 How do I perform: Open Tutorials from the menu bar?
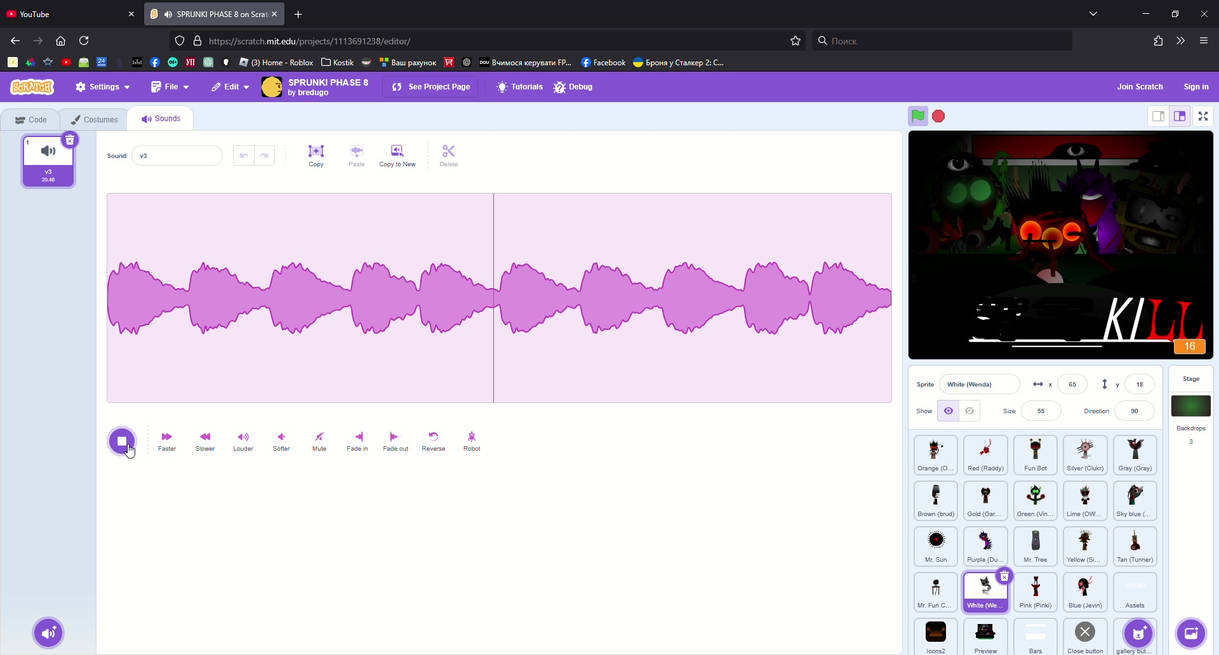[x=519, y=87]
